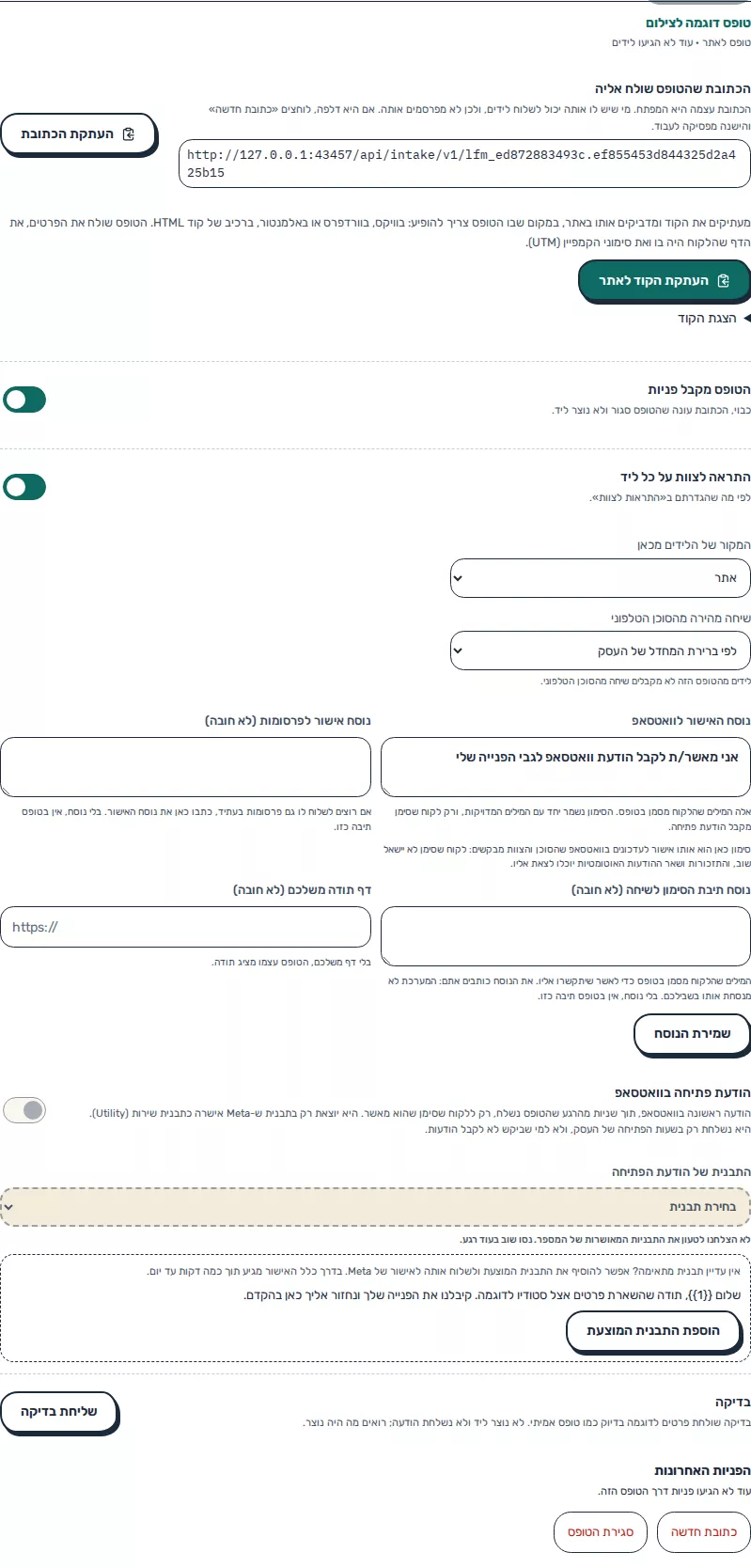Image resolution: width=751 pixels, height=1568 pixels.
Task: Click the כתובת חדשה red button
Action: [x=703, y=1532]
